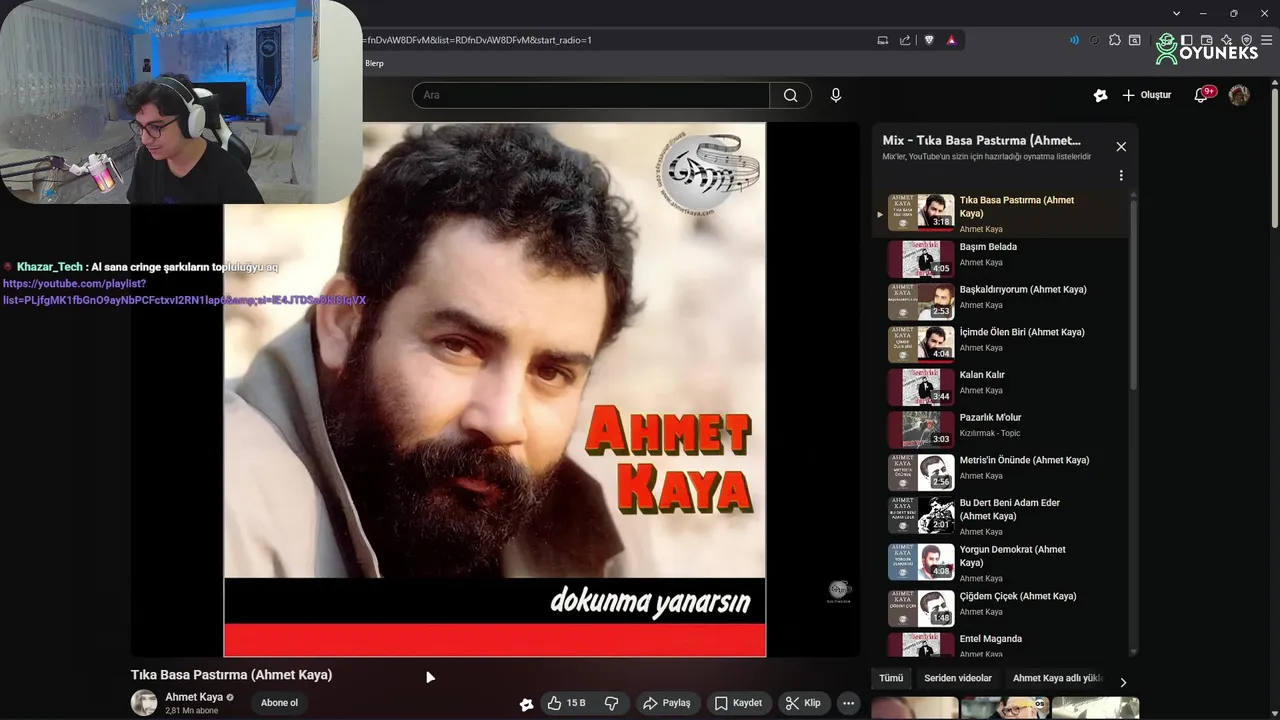Click the Oluştur create button
1280x720 pixels.
(x=1146, y=95)
